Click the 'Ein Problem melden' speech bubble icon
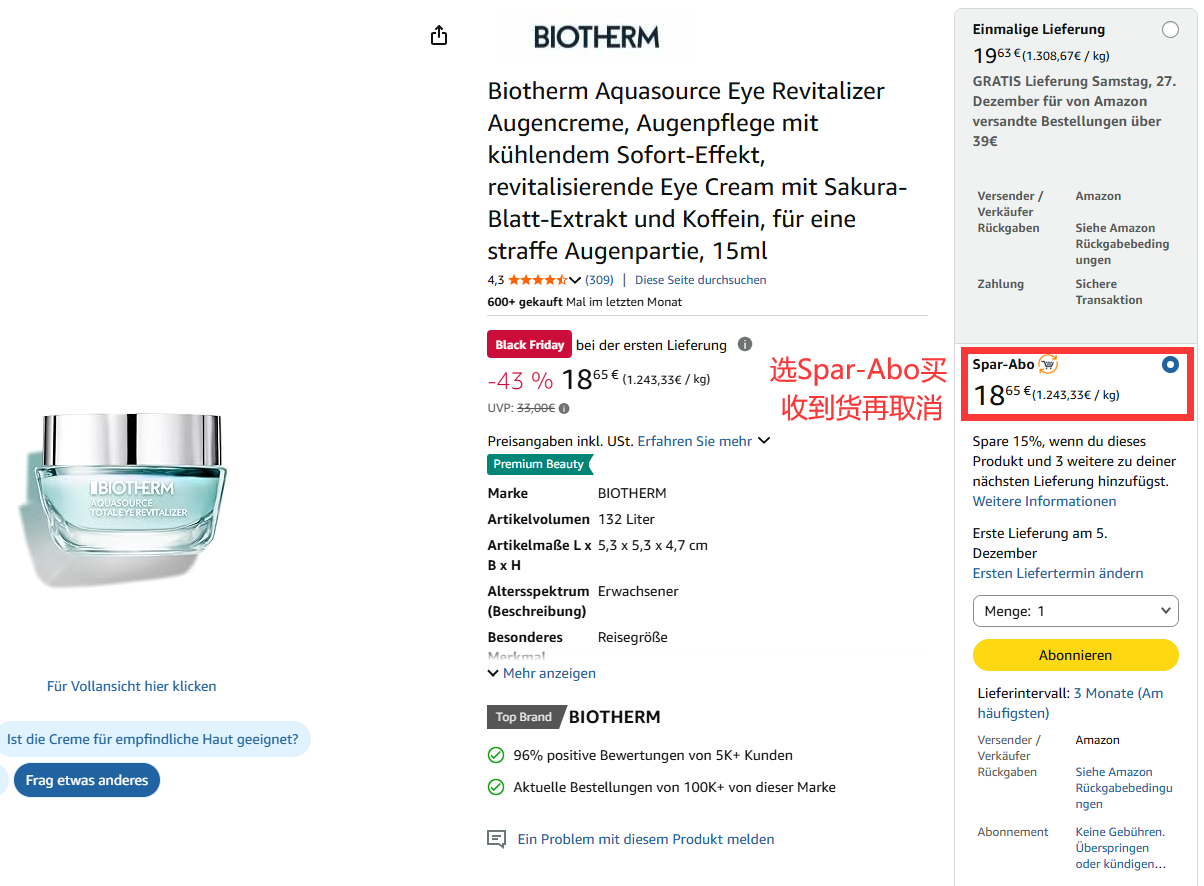1204x886 pixels. [x=496, y=839]
